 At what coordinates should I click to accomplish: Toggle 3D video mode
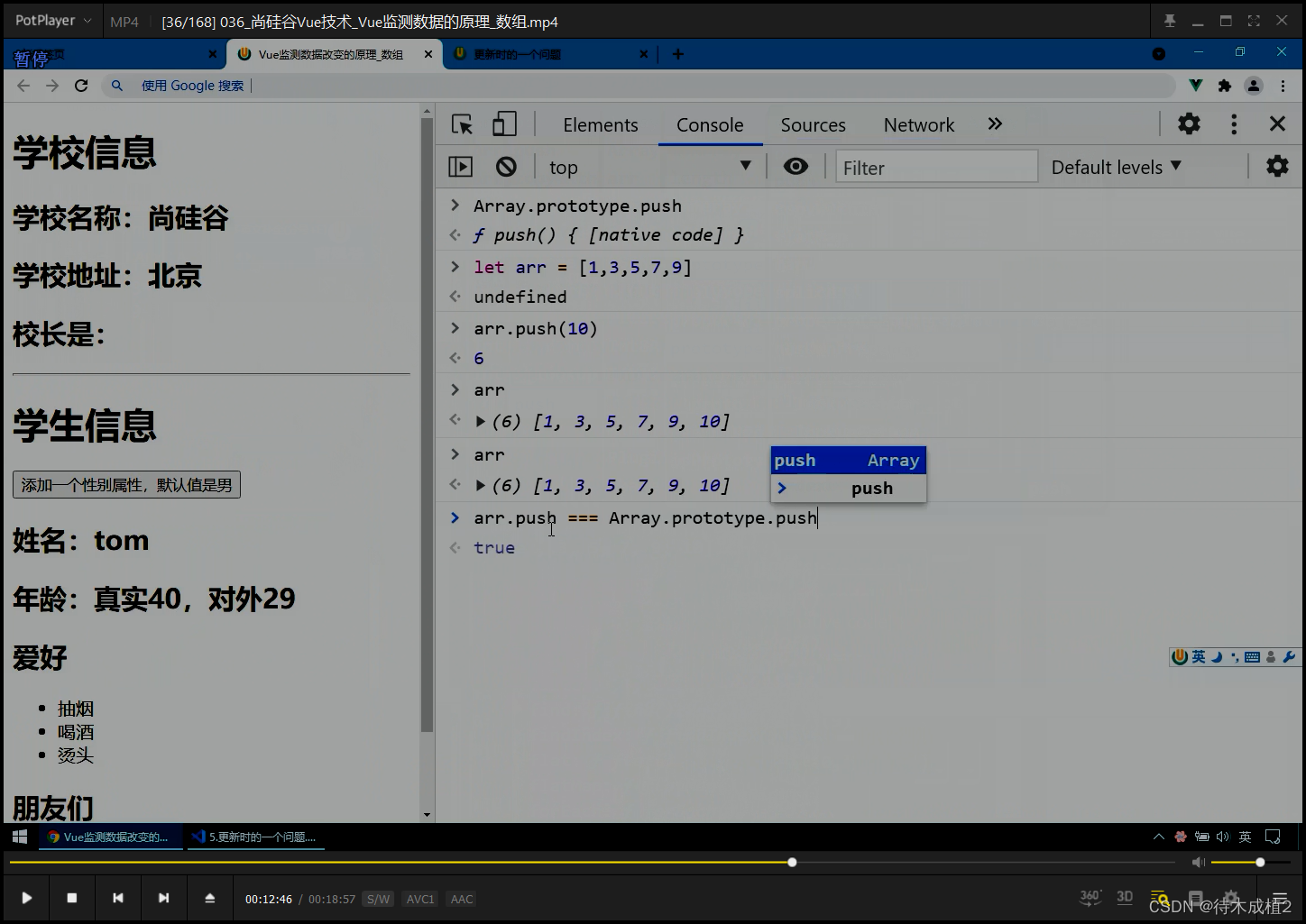1125,897
